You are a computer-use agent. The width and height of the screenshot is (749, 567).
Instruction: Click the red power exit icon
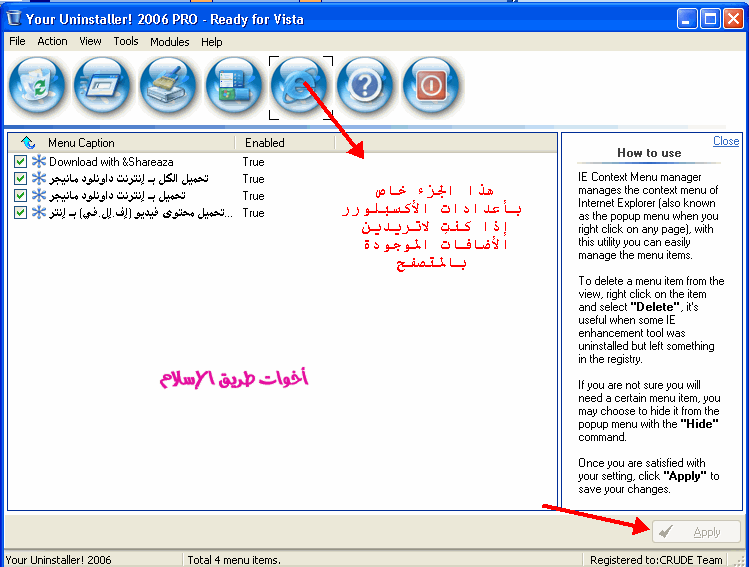click(x=431, y=87)
